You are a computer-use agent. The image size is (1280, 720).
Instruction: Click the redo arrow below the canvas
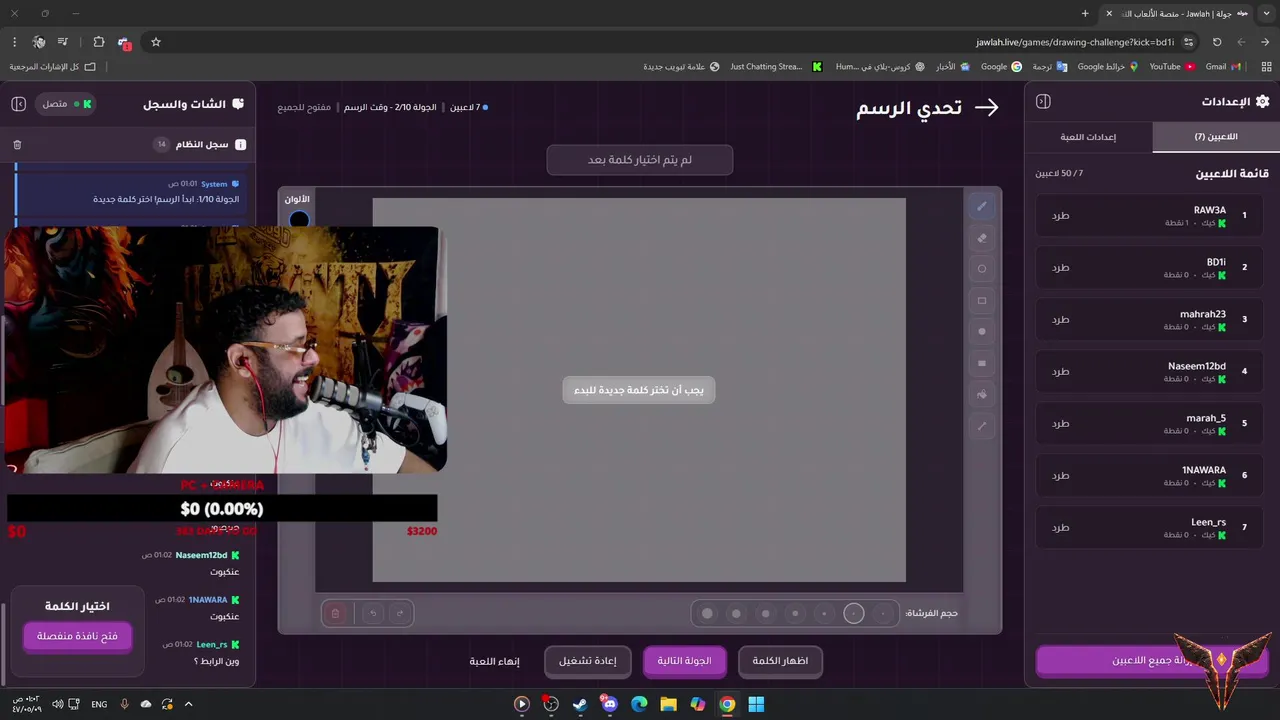pos(400,613)
